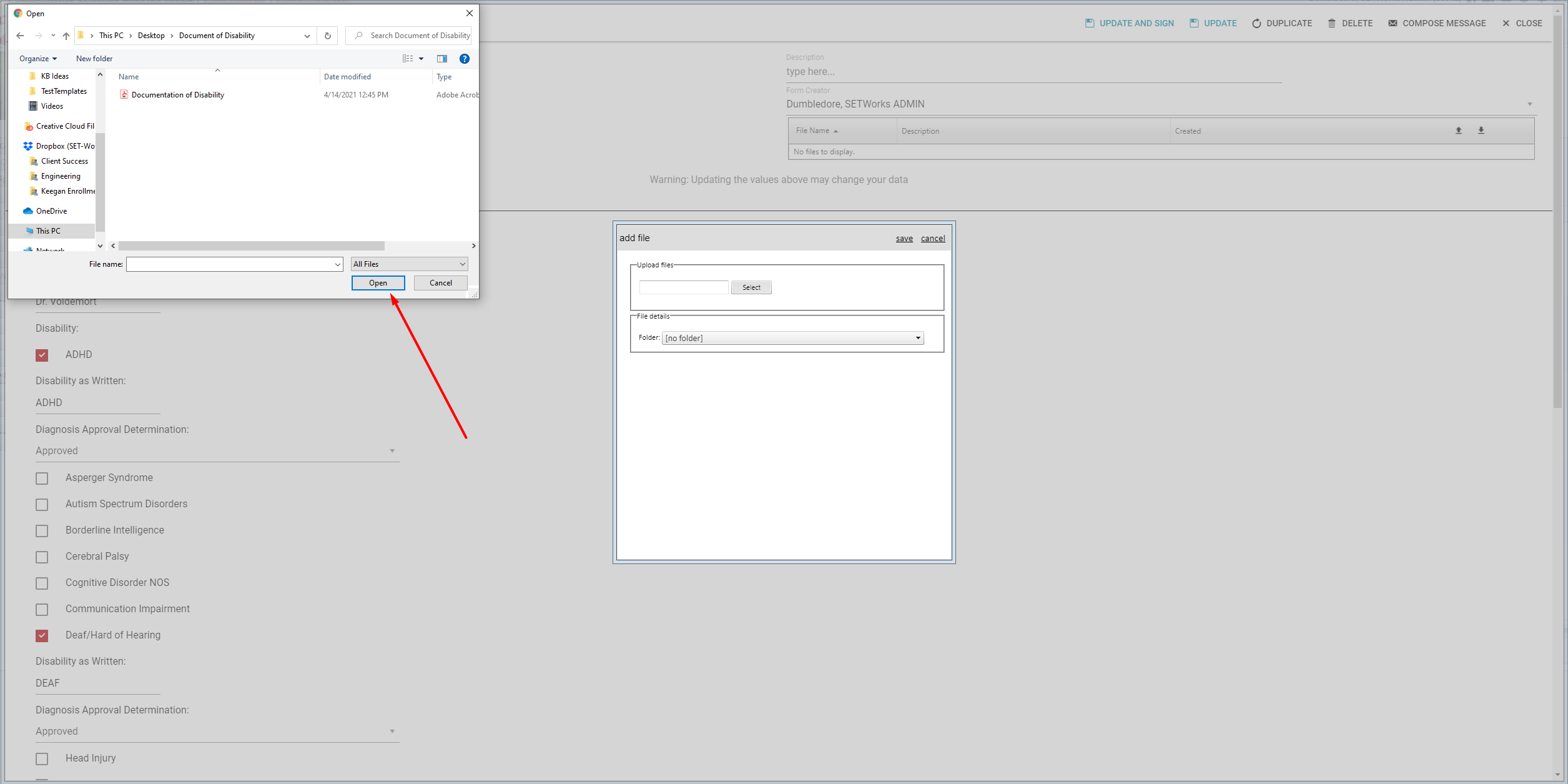Enable the Cerebral Palsy checkbox
Screen dimensions: 1568x784
[42, 557]
